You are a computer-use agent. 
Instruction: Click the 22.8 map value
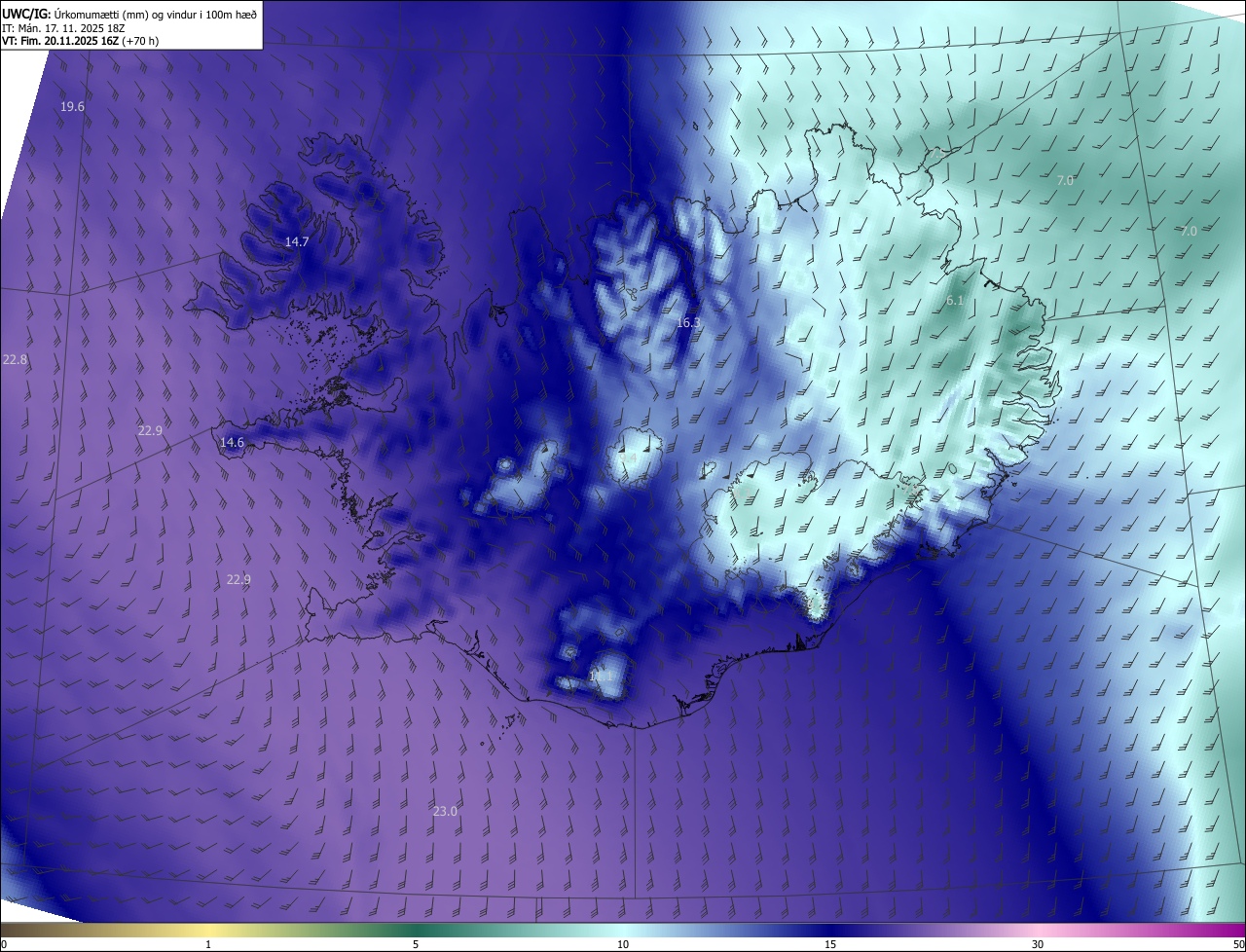pos(15,359)
